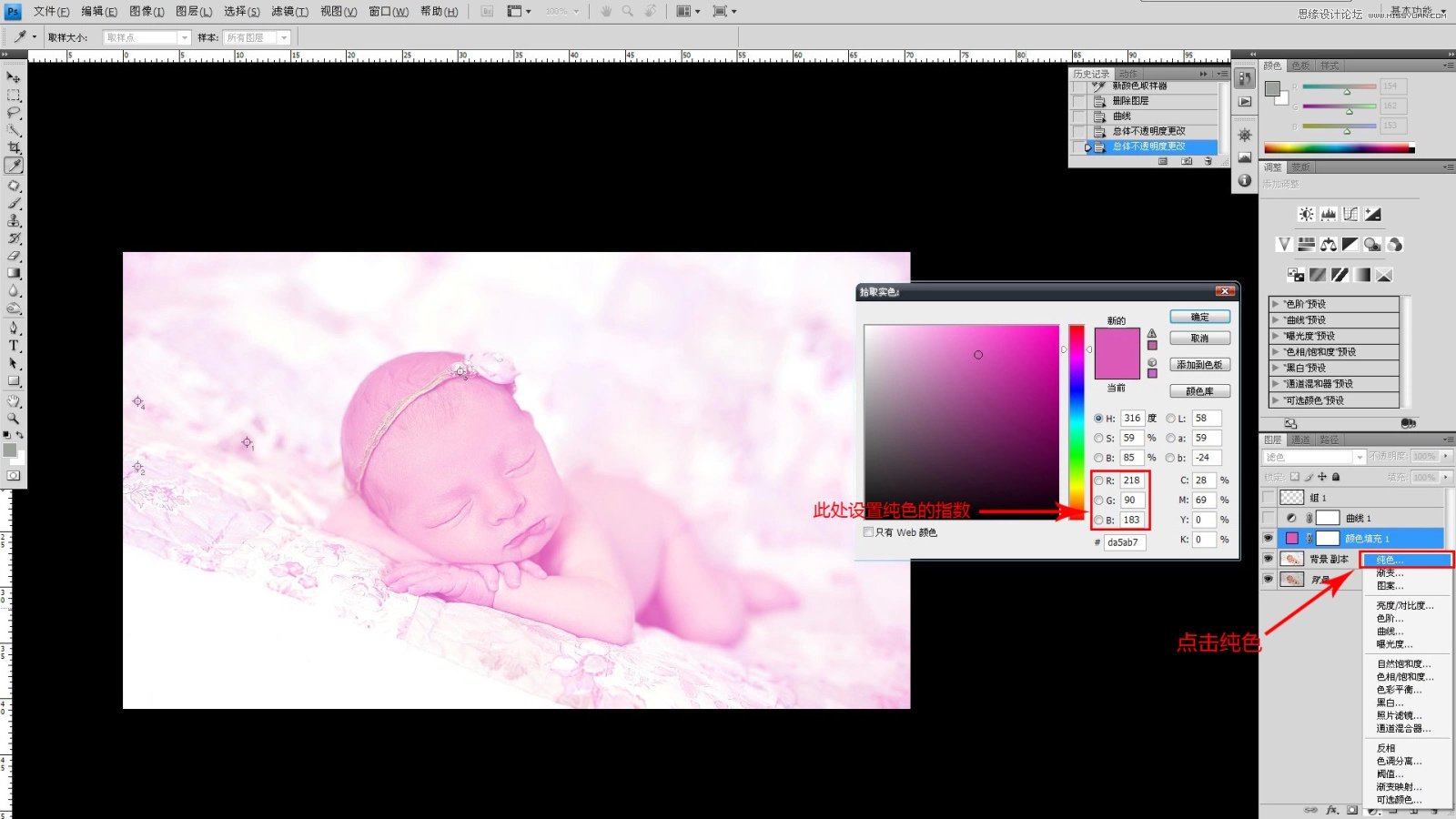
Task: Enable the 只有 Web 颜色 checkbox
Action: (868, 532)
